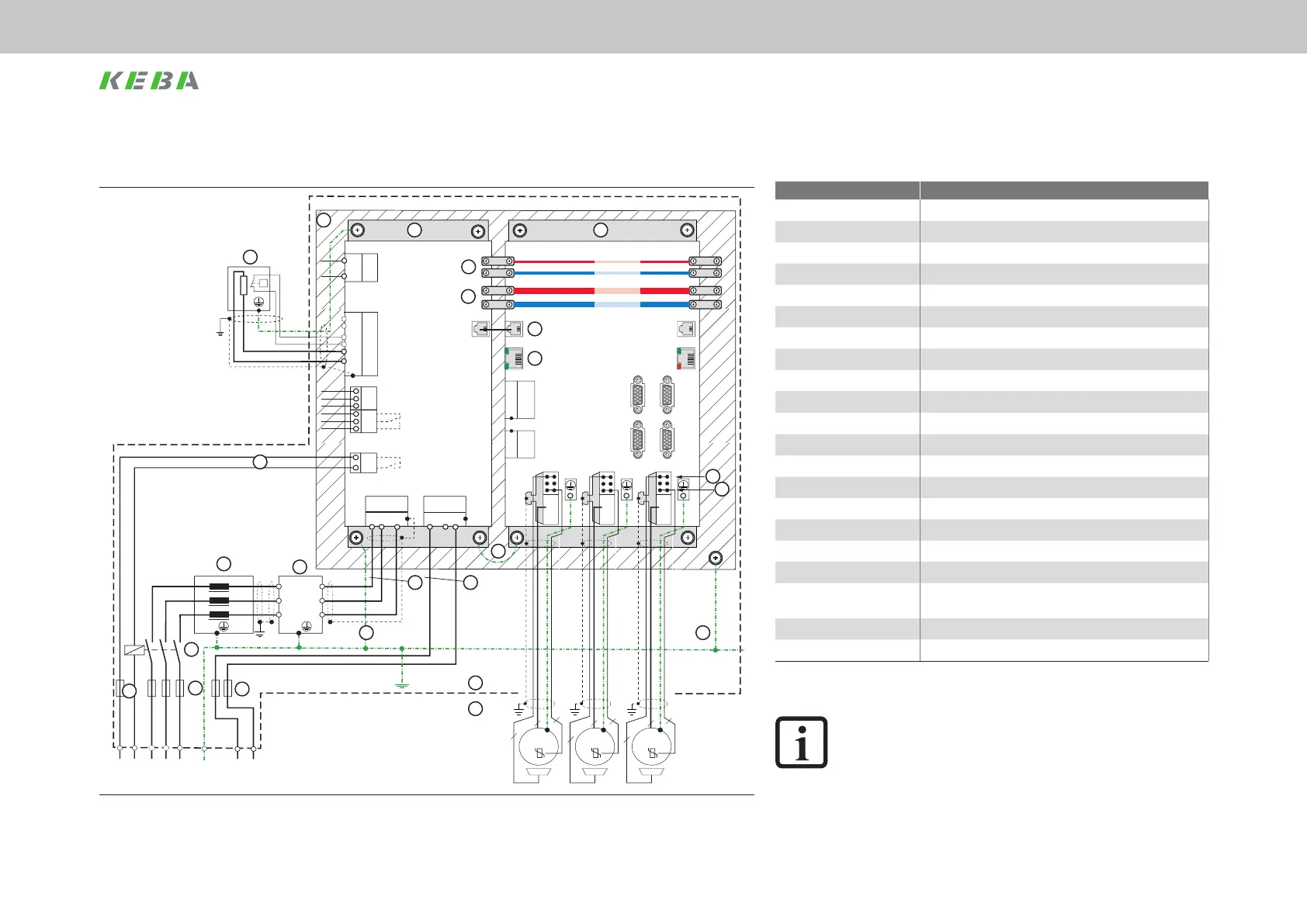1307x924 pixels.
Task: Select the thick red DC link bar
Action: [x=602, y=291]
